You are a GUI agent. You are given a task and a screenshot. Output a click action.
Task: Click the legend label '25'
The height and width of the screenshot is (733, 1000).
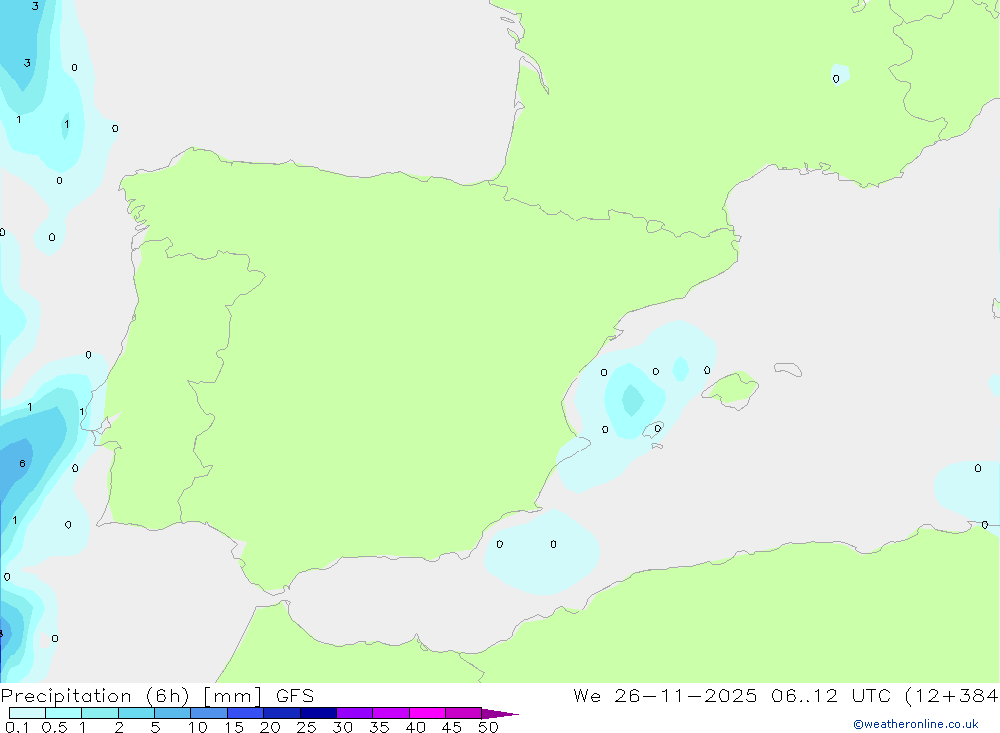[x=307, y=727]
